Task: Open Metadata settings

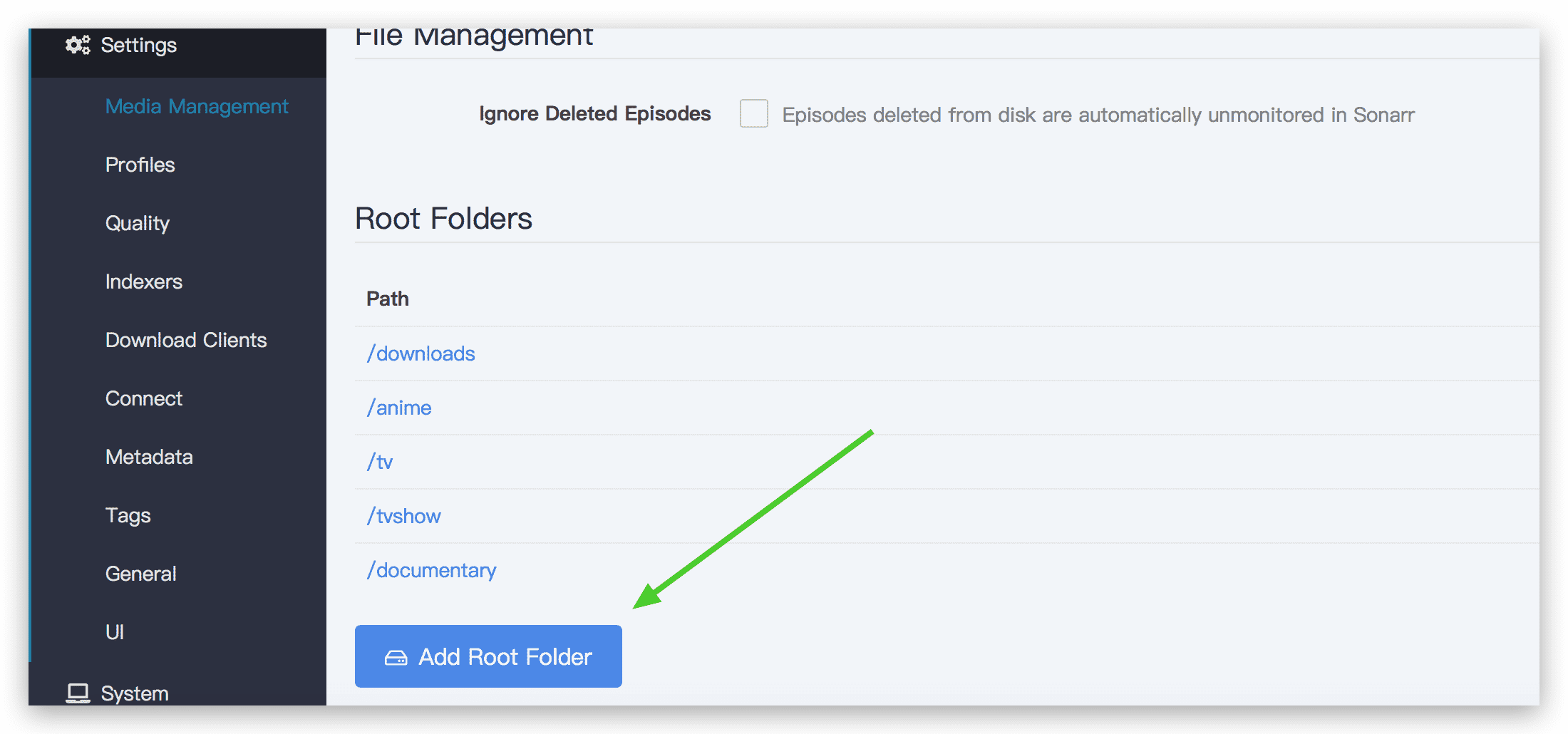Action: click(149, 457)
